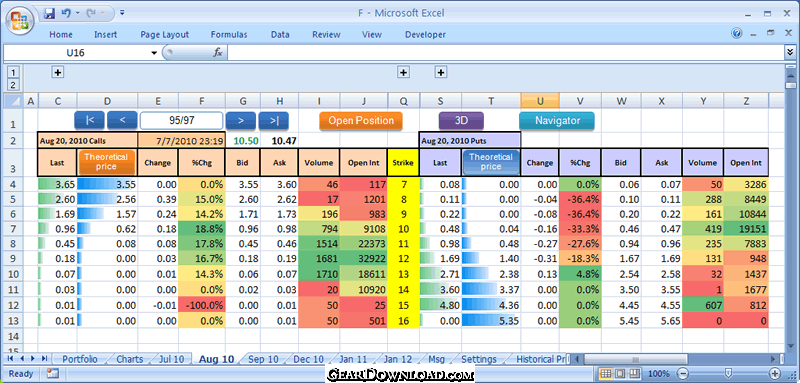The width and height of the screenshot is (800, 383).
Task: Jump to last page with >| button
Action: (x=273, y=121)
